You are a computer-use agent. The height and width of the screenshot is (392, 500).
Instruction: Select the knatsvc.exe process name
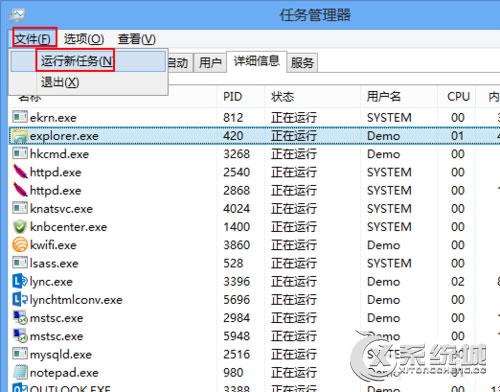point(61,209)
